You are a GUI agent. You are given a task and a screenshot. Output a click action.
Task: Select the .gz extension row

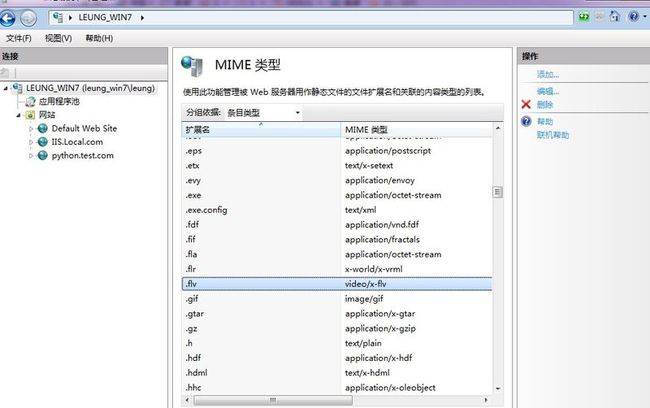(x=337, y=328)
